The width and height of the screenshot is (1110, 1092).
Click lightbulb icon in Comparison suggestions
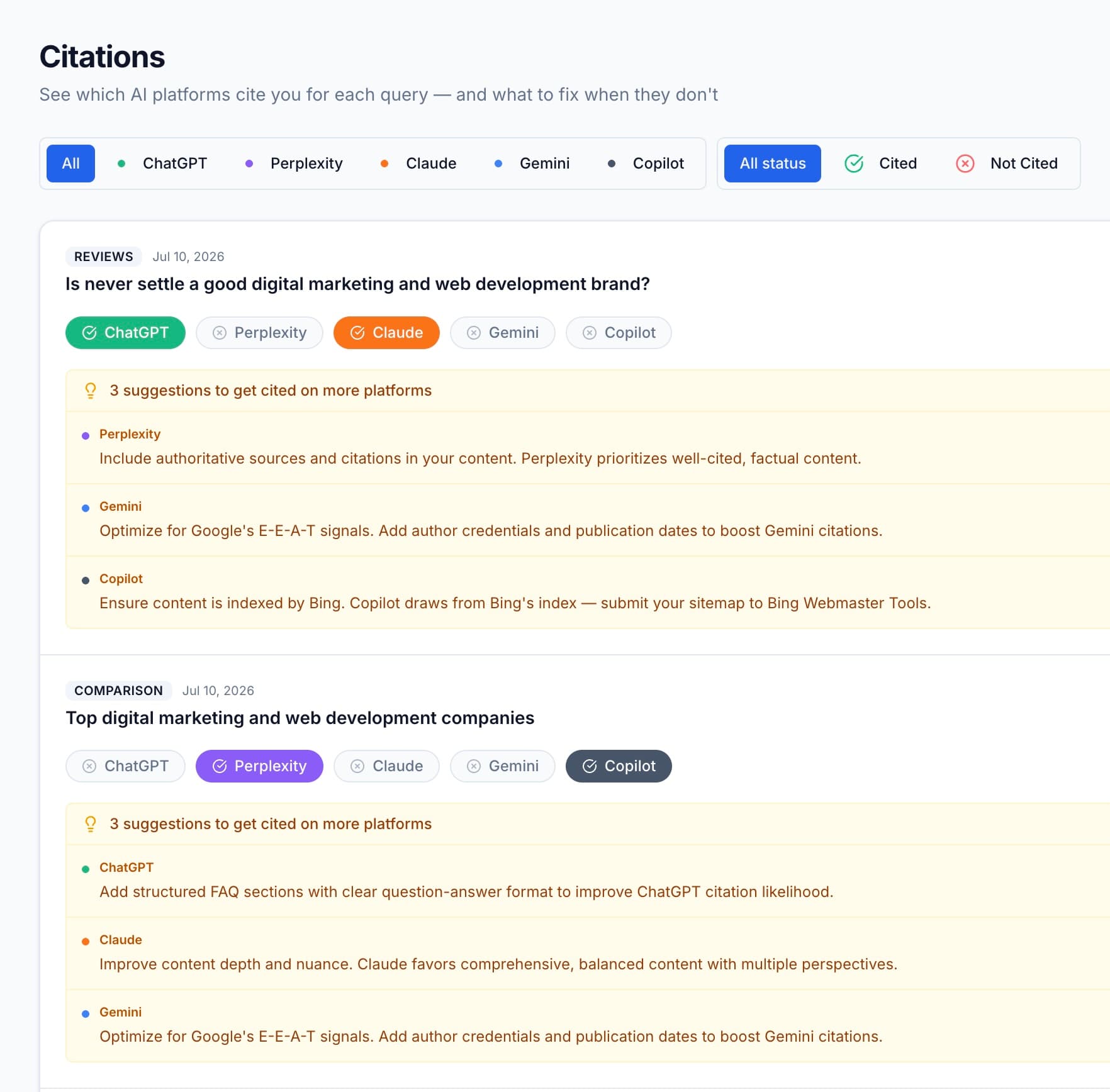[91, 824]
